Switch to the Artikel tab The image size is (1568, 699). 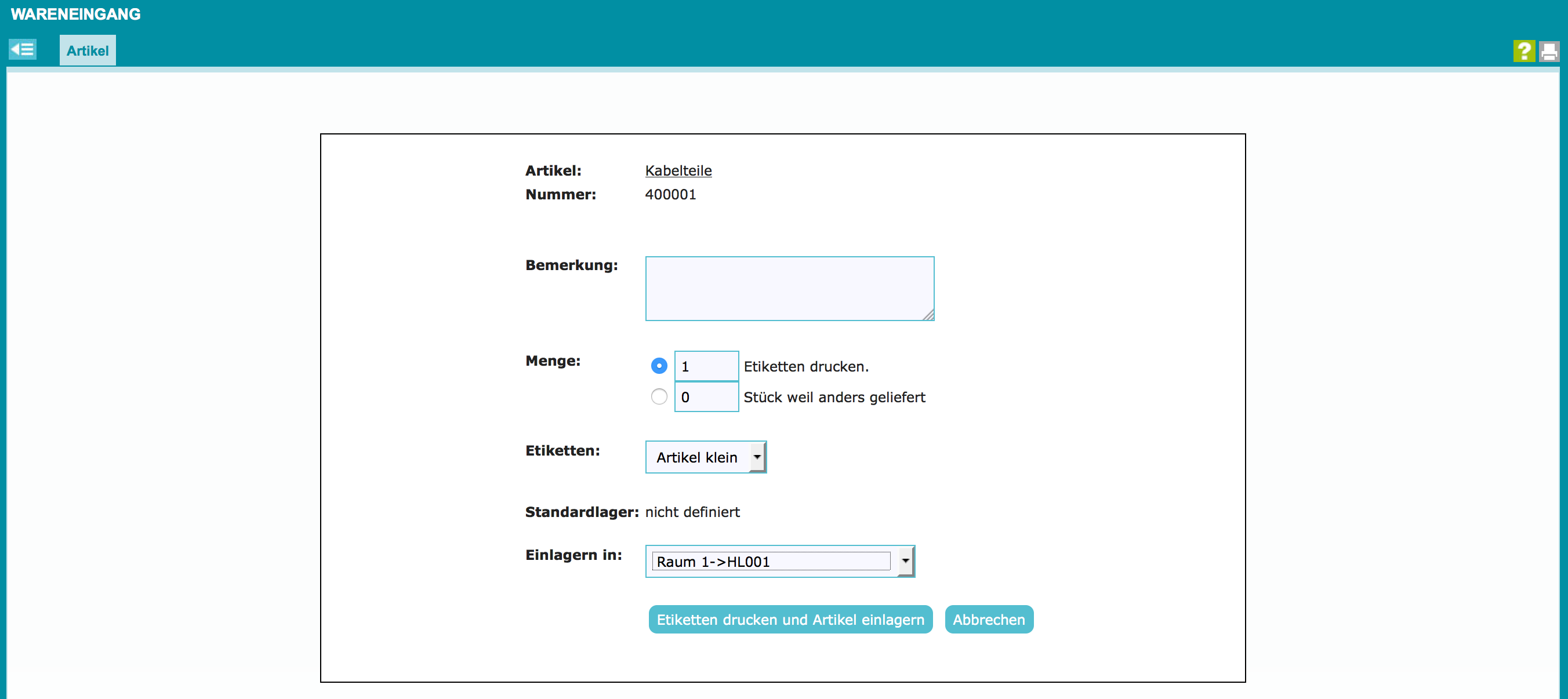(88, 50)
